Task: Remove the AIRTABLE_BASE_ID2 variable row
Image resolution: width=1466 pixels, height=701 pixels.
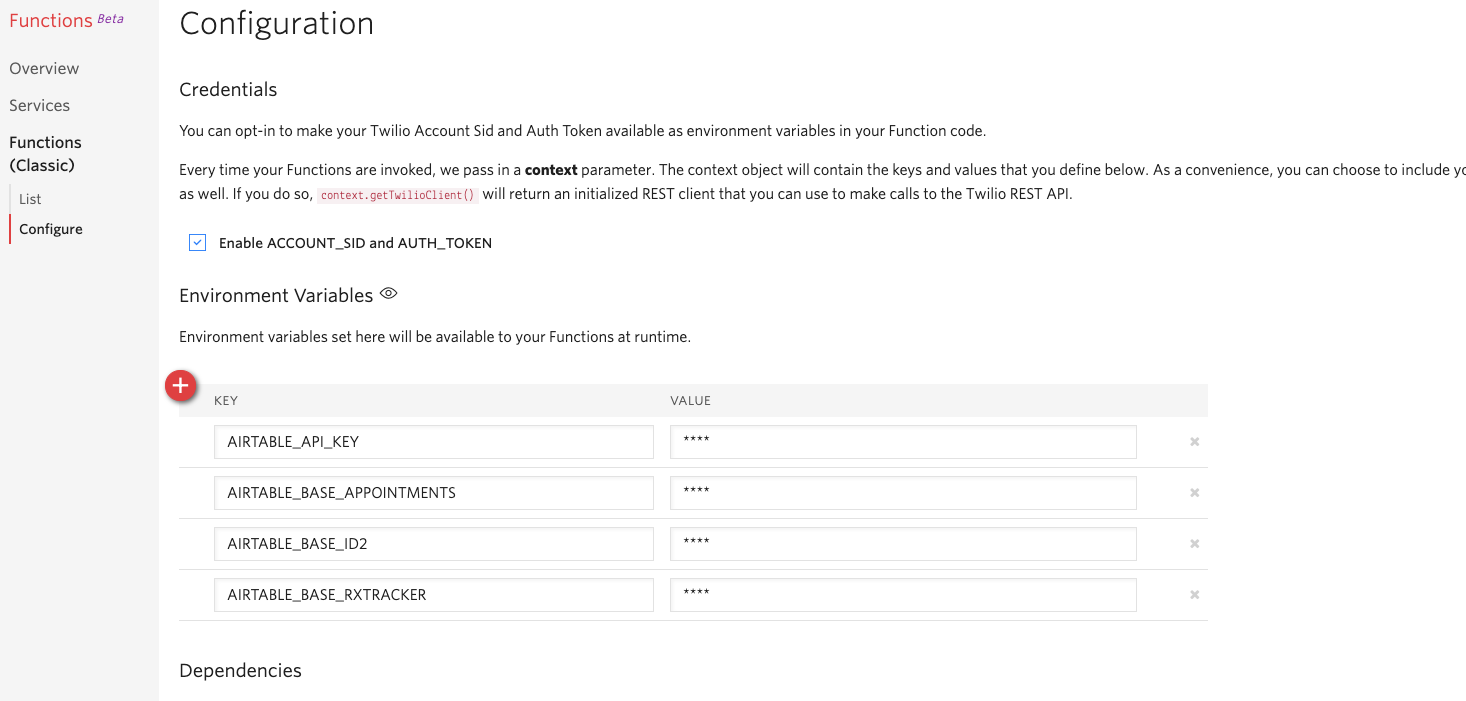Action: pyautogui.click(x=1194, y=544)
